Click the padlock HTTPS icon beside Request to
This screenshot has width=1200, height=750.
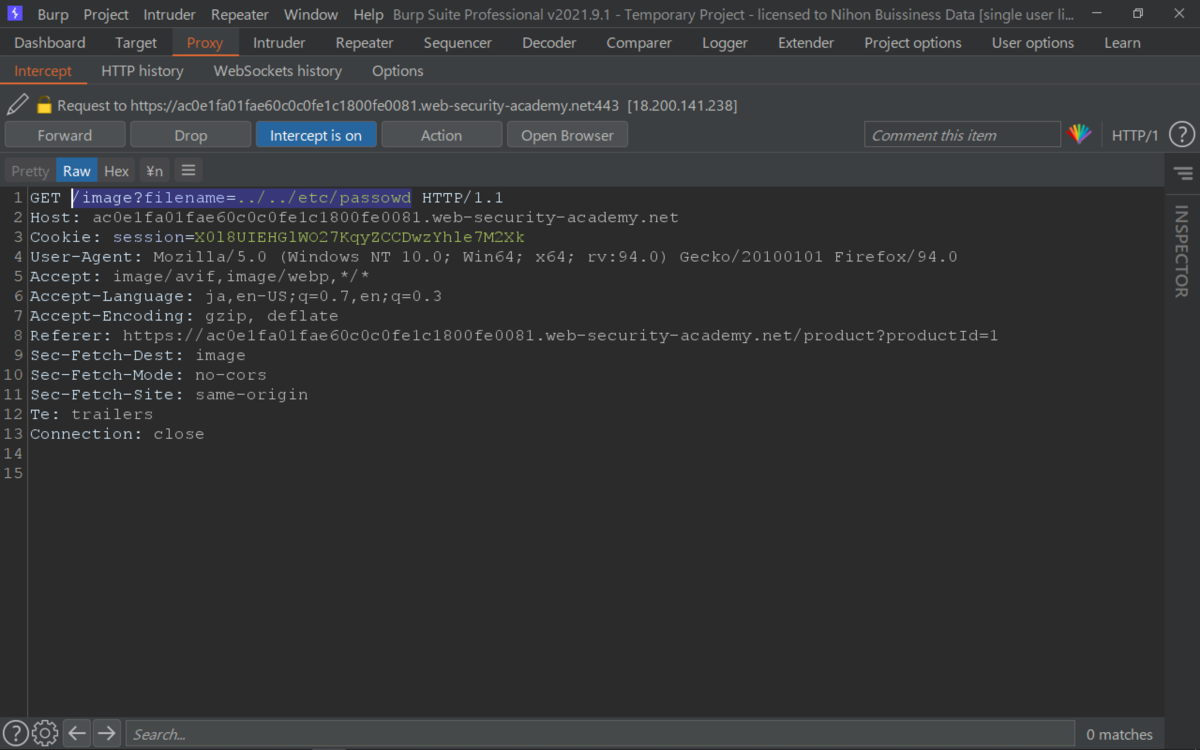tap(44, 105)
